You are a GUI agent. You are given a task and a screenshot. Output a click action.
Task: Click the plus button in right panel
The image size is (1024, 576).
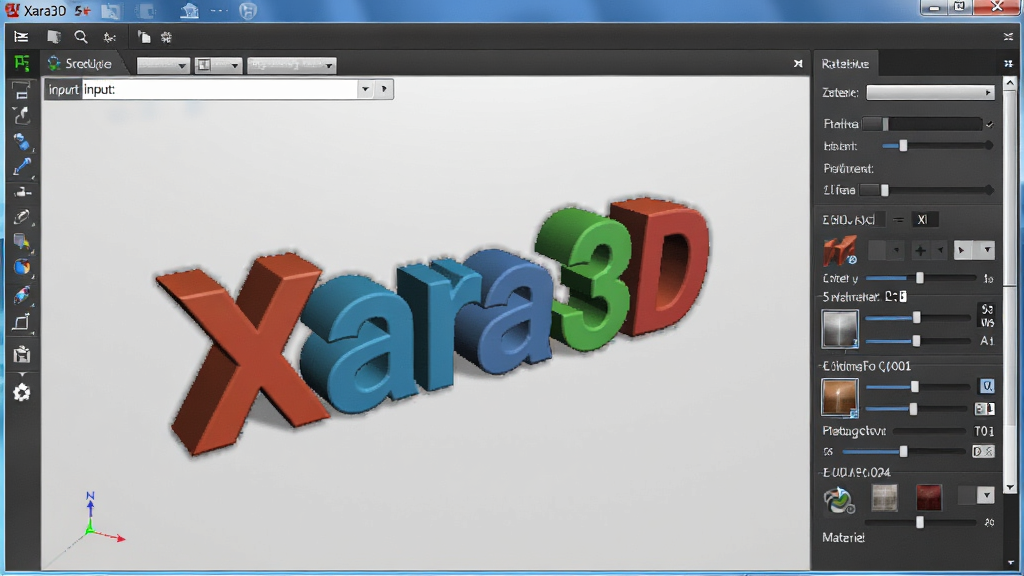(x=920, y=250)
